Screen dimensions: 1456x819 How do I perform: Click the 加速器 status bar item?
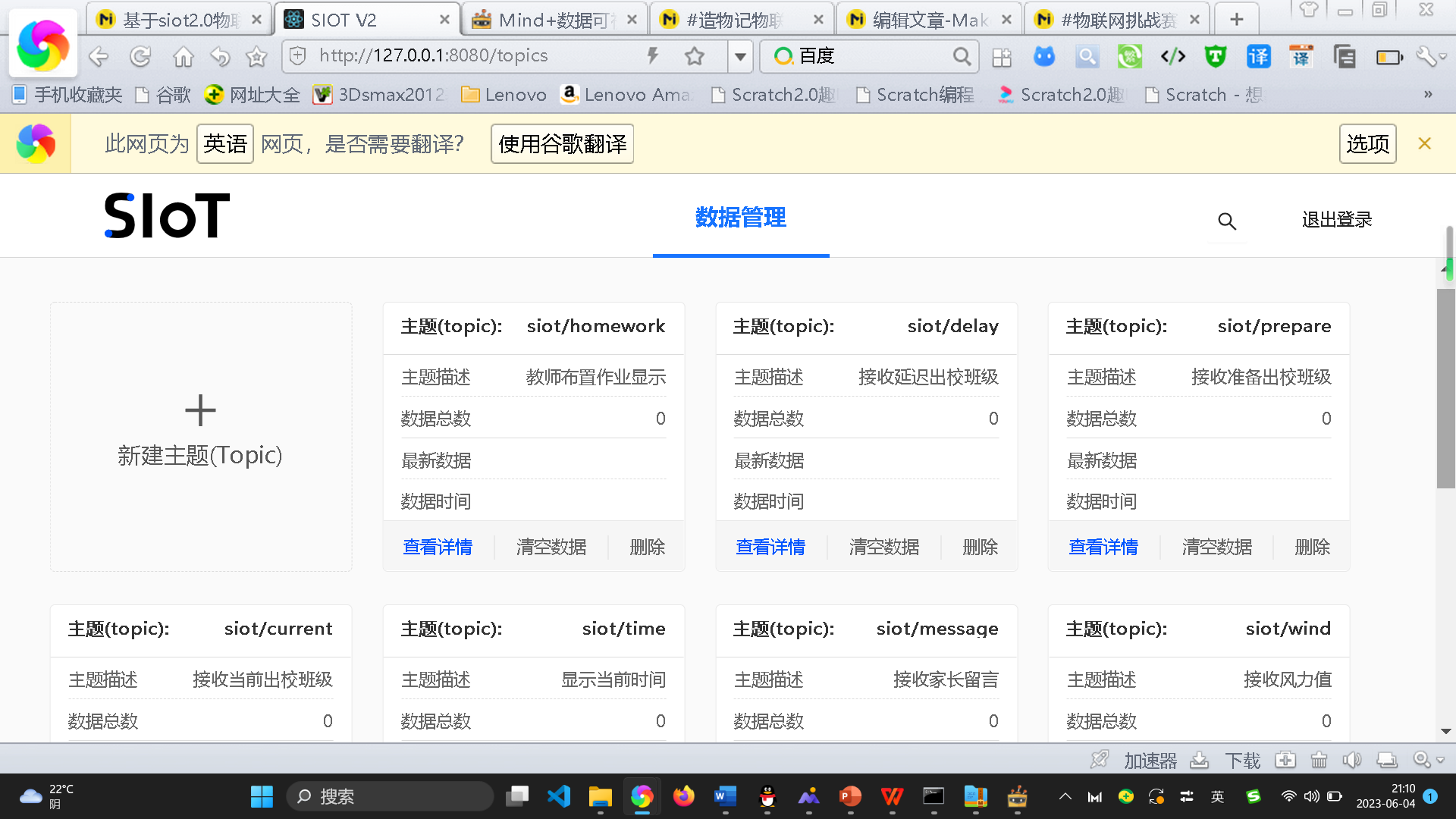point(1135,760)
